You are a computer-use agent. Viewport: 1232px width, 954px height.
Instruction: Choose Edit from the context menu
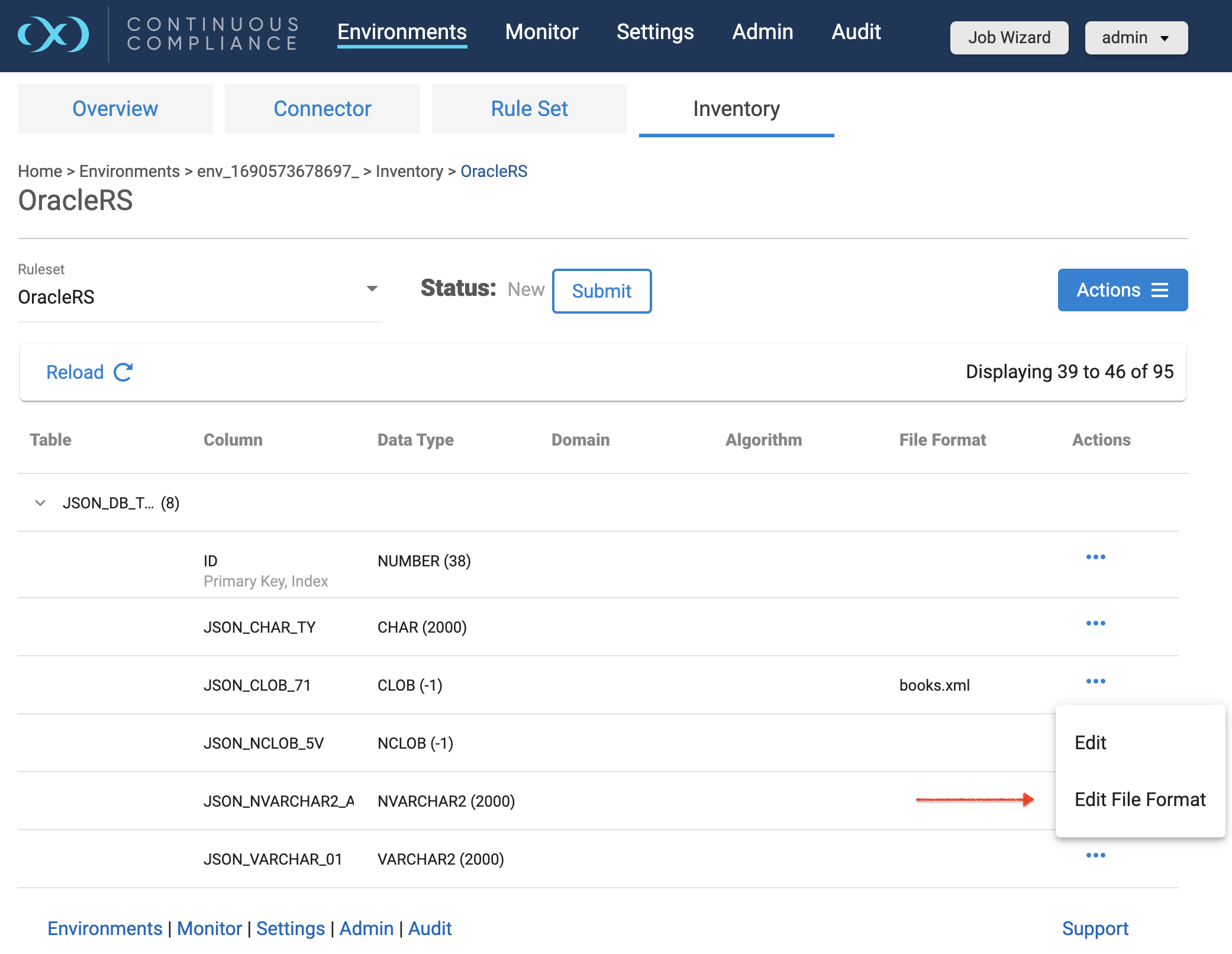pos(1091,743)
